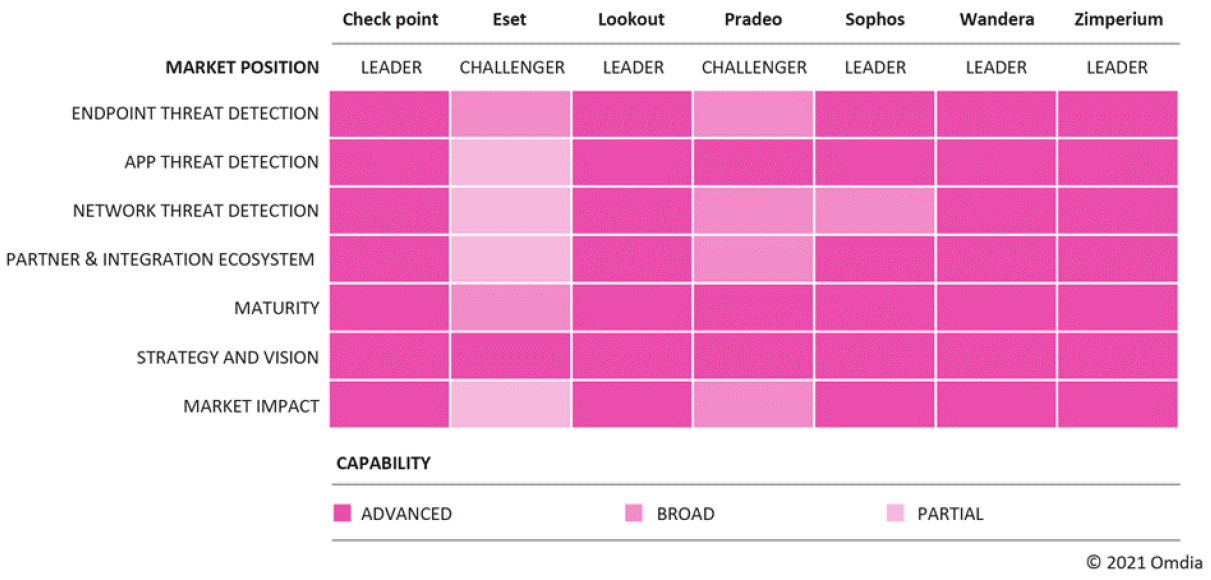Screen dimensions: 1211x580
Task: Select the Zimperium column header
Action: 1120,19
